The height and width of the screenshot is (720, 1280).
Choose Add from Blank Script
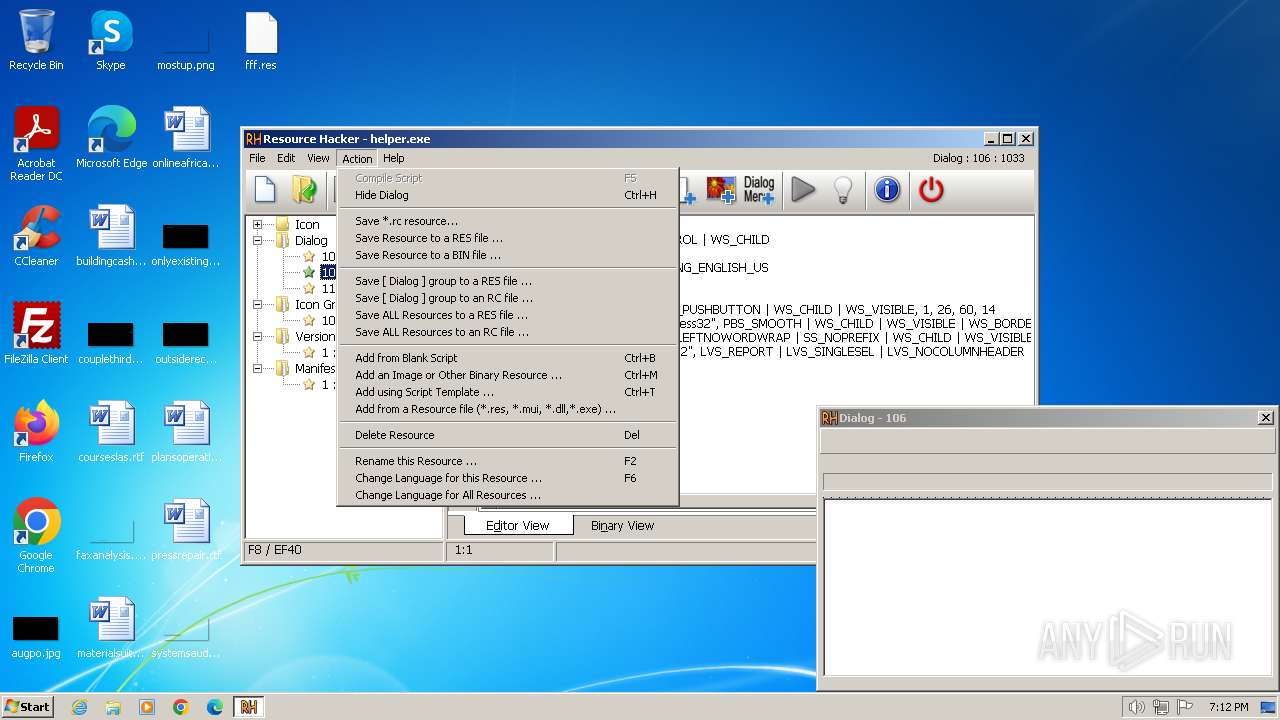[508, 358]
